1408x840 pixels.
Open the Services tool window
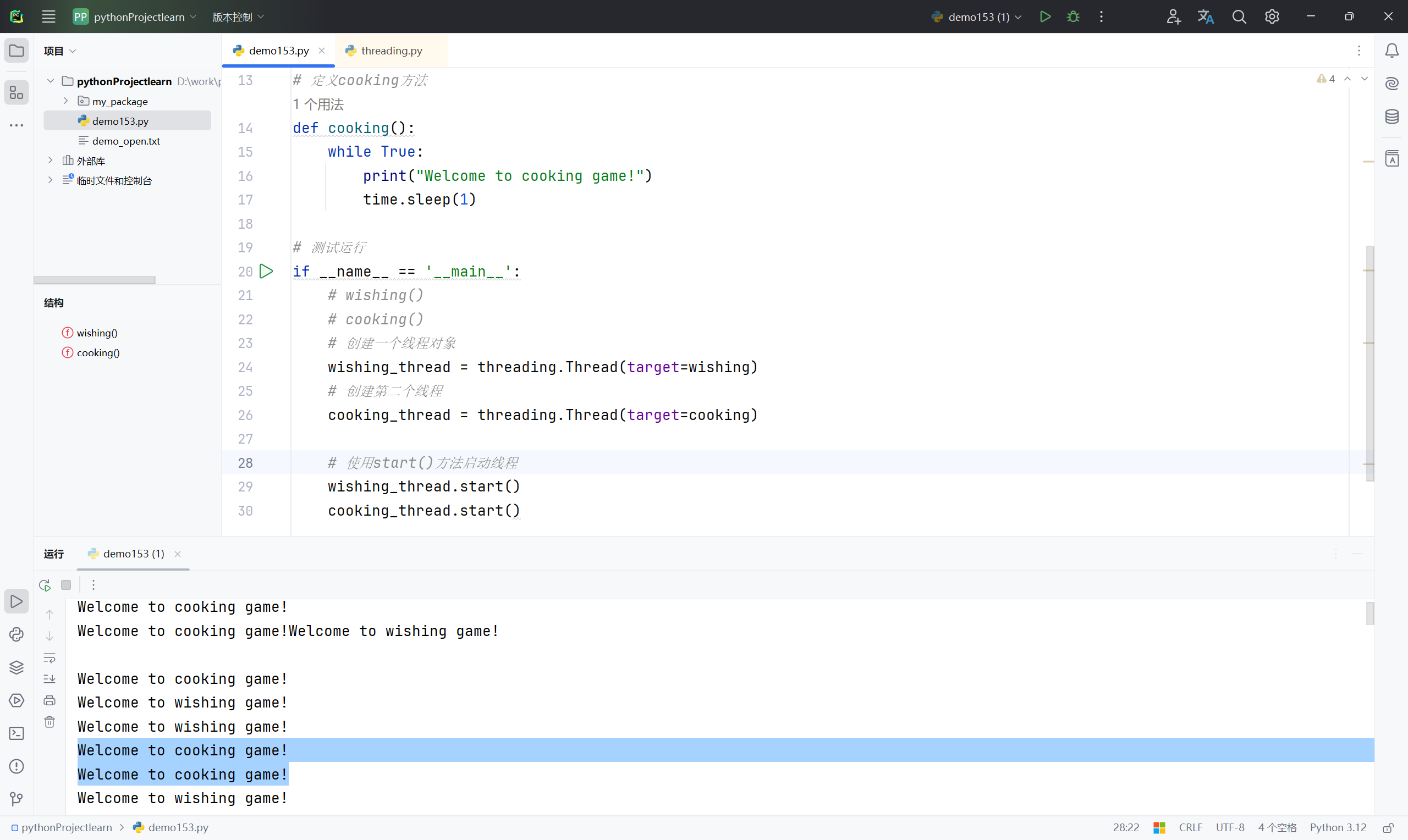(16, 700)
